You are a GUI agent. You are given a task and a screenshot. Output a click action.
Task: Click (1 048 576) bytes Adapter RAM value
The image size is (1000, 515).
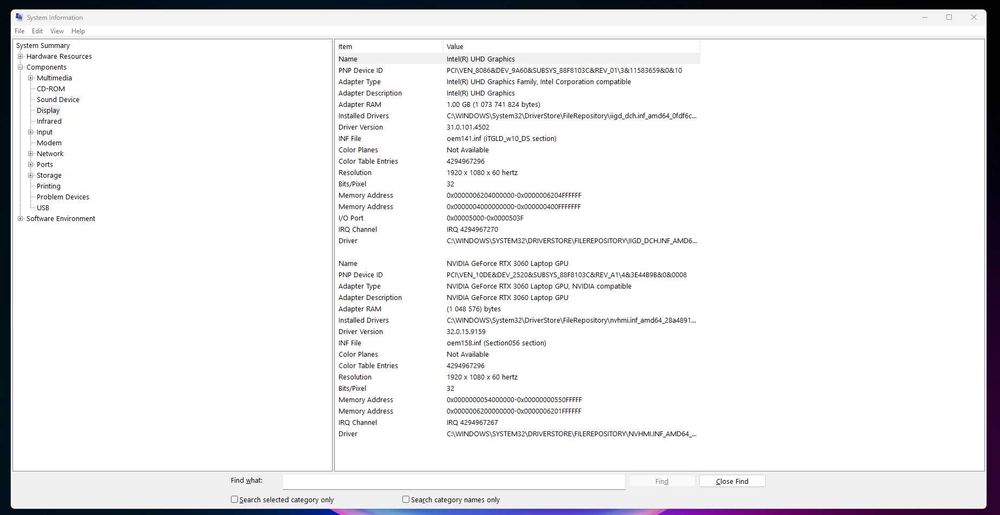tap(473, 309)
